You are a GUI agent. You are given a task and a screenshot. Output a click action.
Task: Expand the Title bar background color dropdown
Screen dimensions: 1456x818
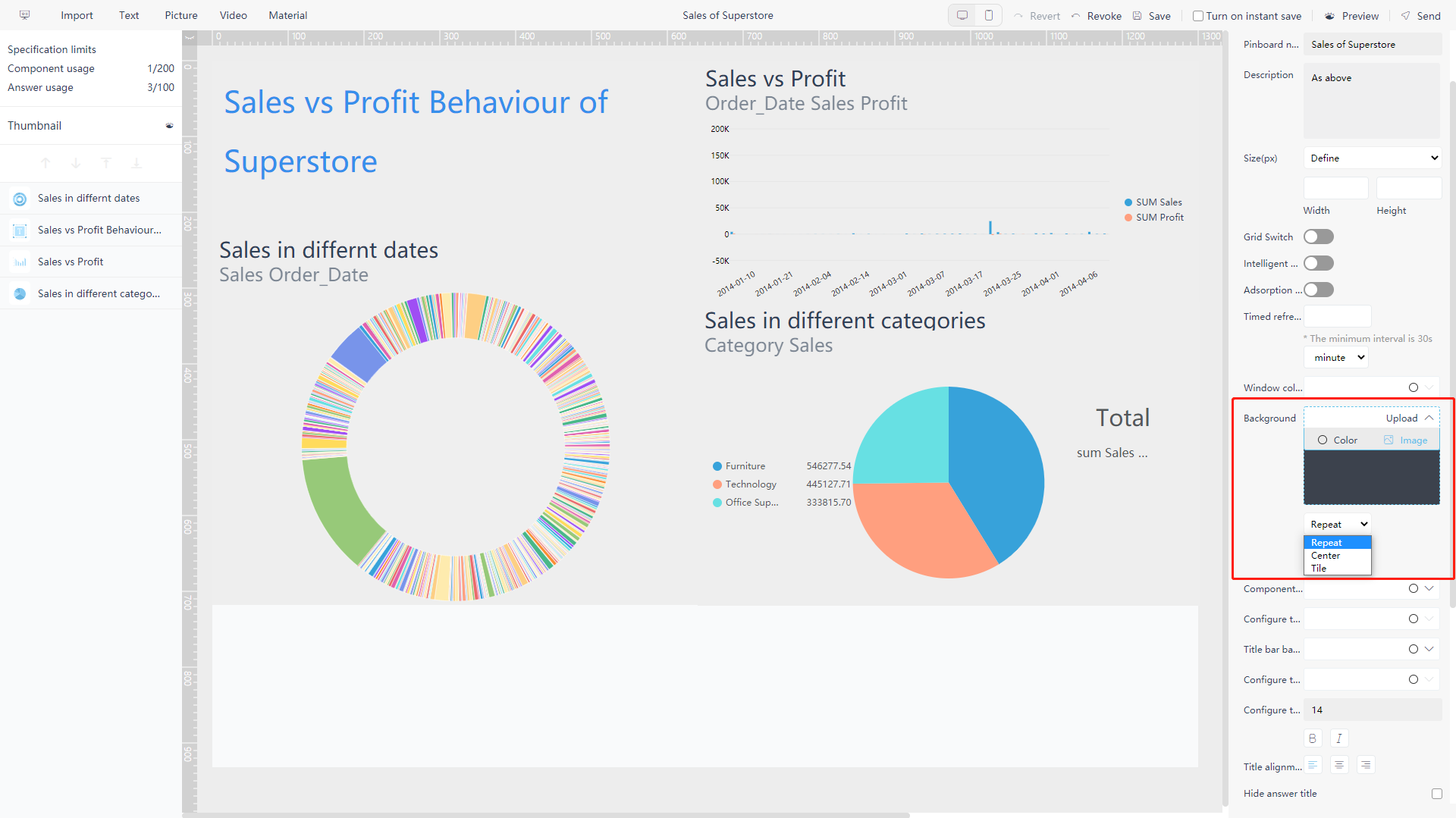(1429, 649)
